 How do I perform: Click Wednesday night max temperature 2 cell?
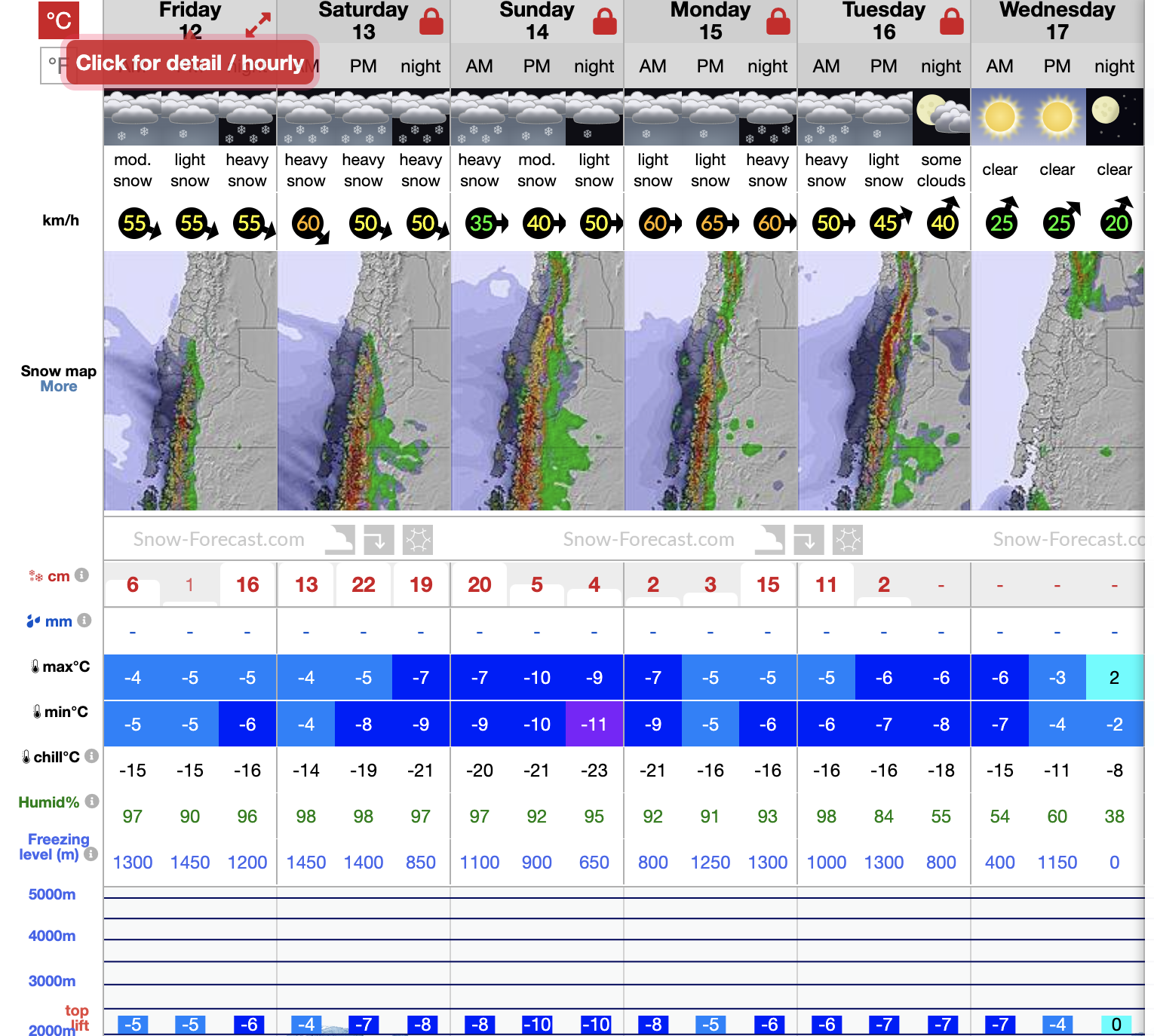1115,677
